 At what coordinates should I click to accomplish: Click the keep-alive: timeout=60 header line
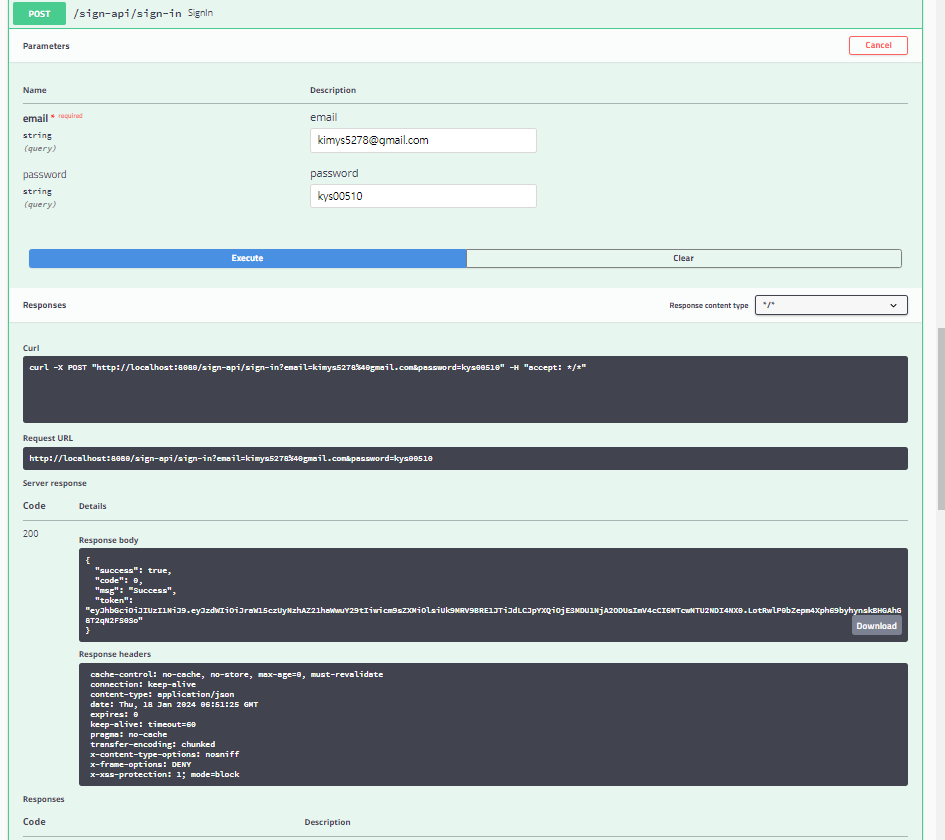point(143,725)
